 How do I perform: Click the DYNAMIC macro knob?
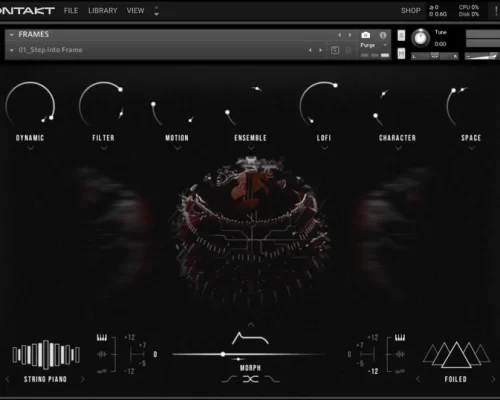tap(30, 105)
